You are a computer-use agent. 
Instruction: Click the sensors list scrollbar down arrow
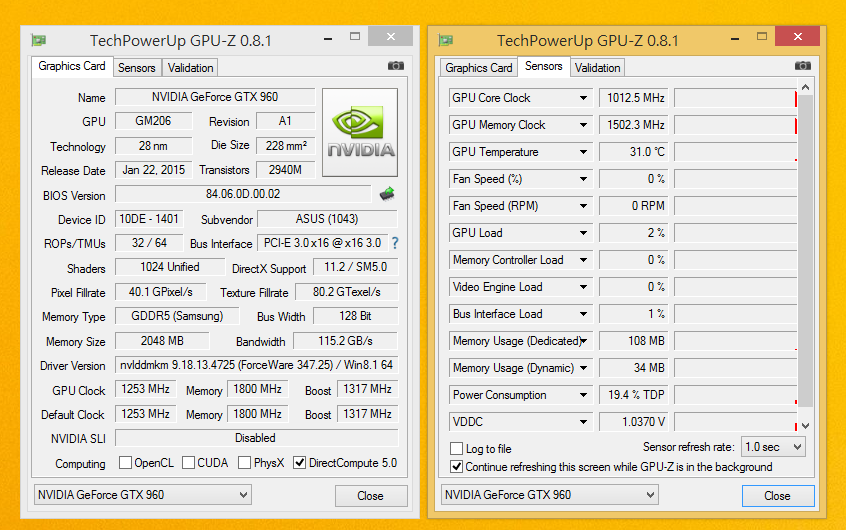click(806, 425)
